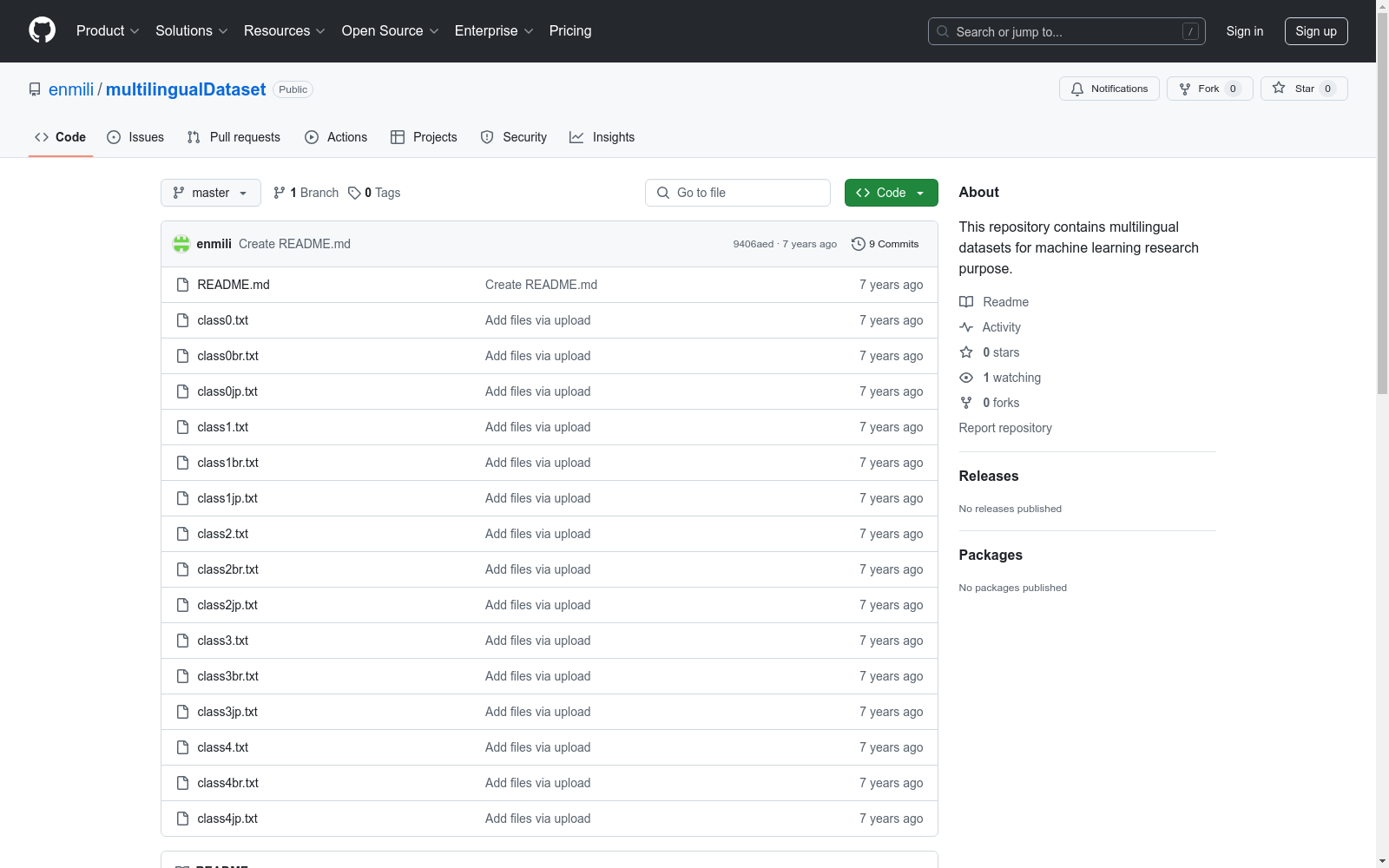The image size is (1389, 868).
Task: Open the master branch dropdown
Action: point(211,193)
